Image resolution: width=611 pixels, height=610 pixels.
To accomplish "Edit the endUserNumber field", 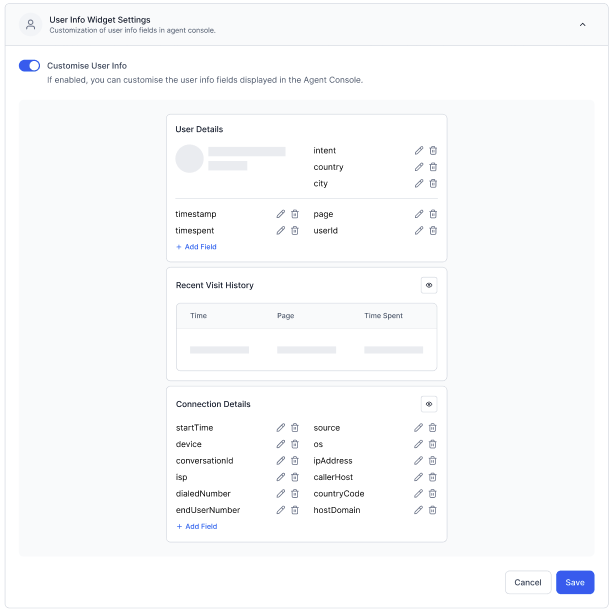I will tap(281, 510).
